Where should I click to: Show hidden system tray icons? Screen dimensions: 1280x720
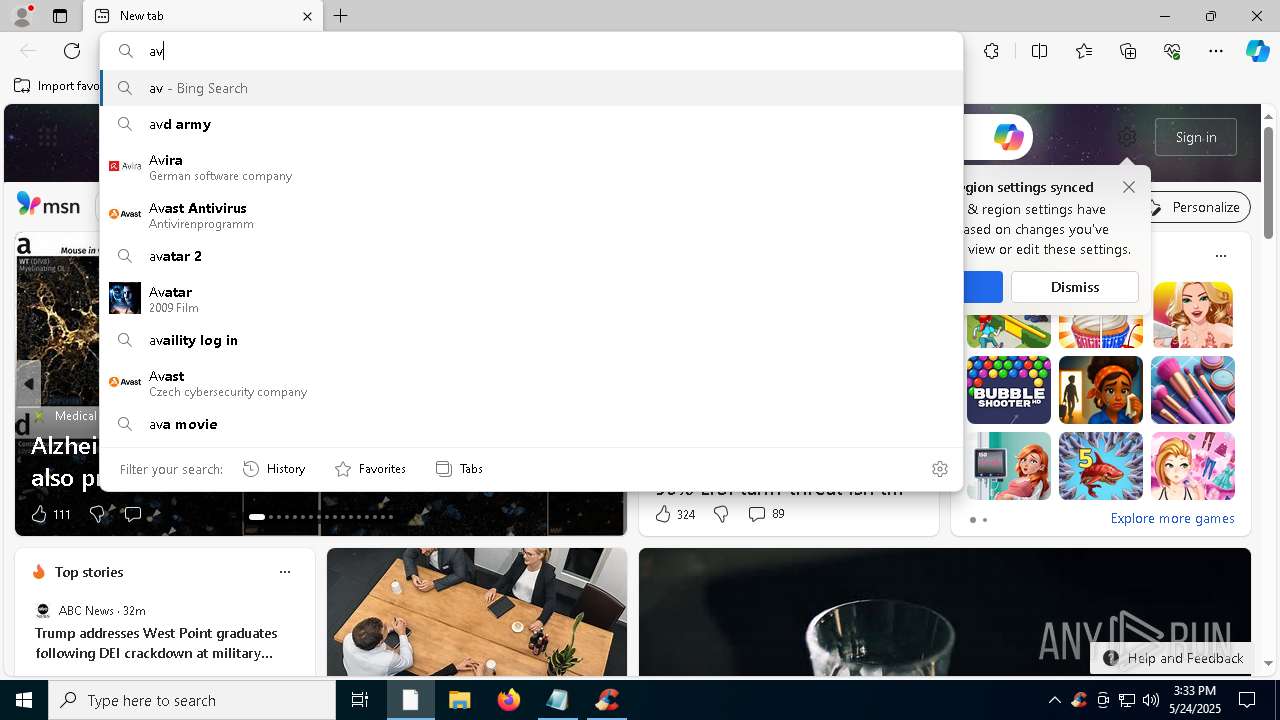pyautogui.click(x=1054, y=700)
